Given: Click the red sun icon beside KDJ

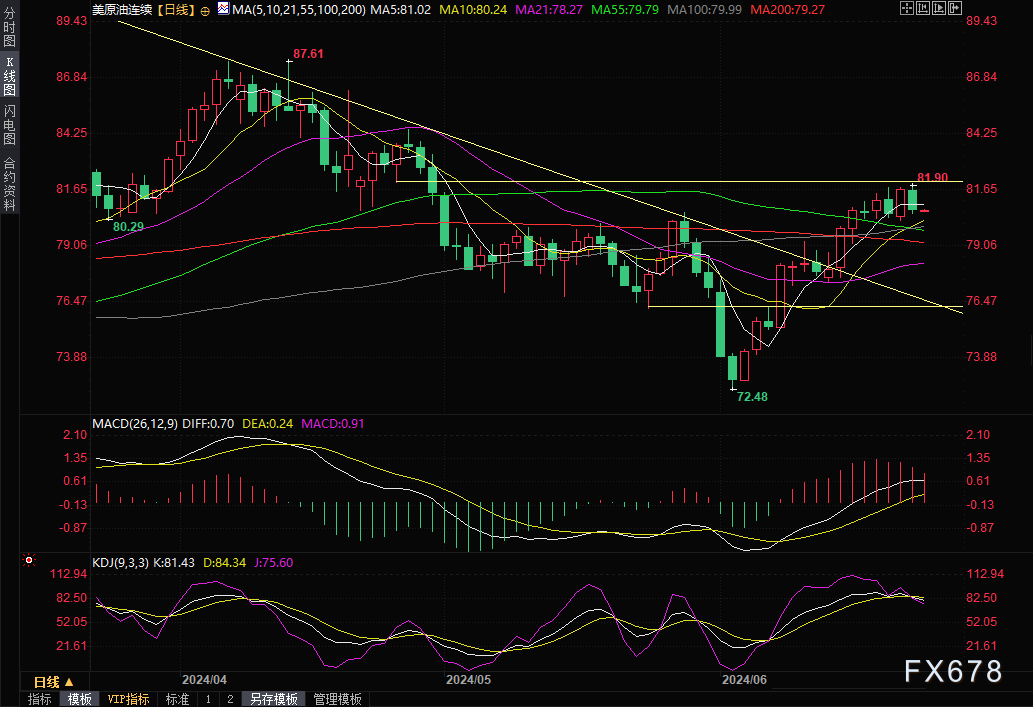Looking at the screenshot, I should pos(28,562).
